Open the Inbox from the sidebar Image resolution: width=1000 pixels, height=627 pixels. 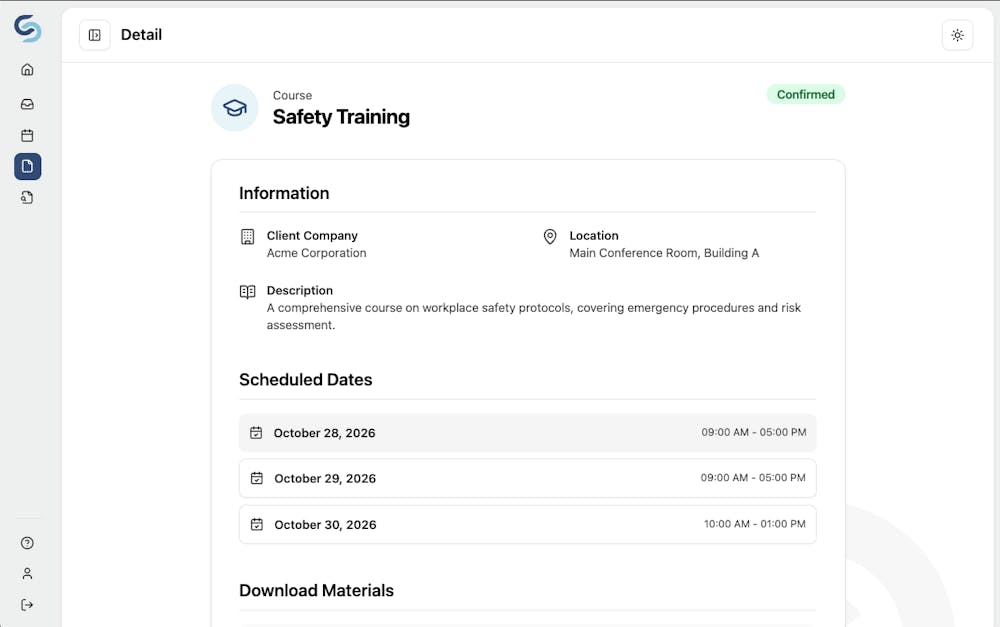pos(27,103)
